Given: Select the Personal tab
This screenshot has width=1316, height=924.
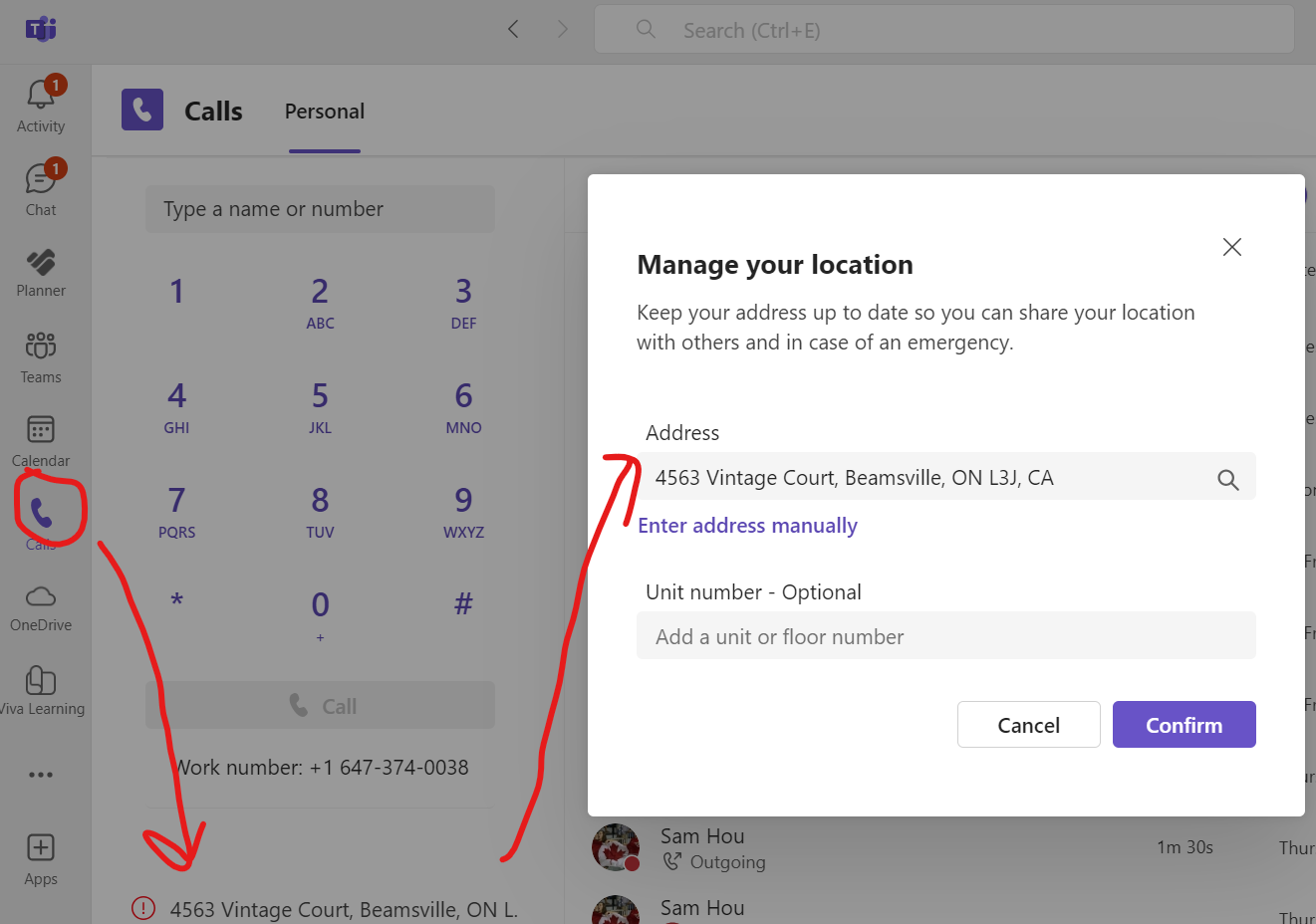Looking at the screenshot, I should [x=325, y=112].
